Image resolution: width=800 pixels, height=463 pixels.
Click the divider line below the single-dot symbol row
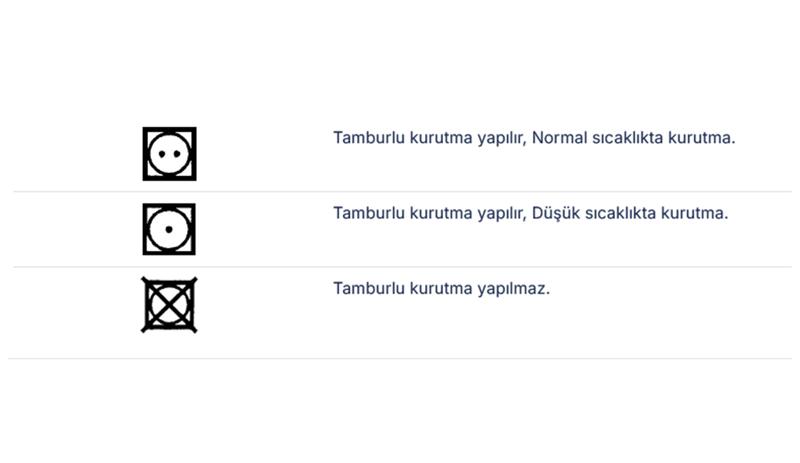(x=403, y=266)
